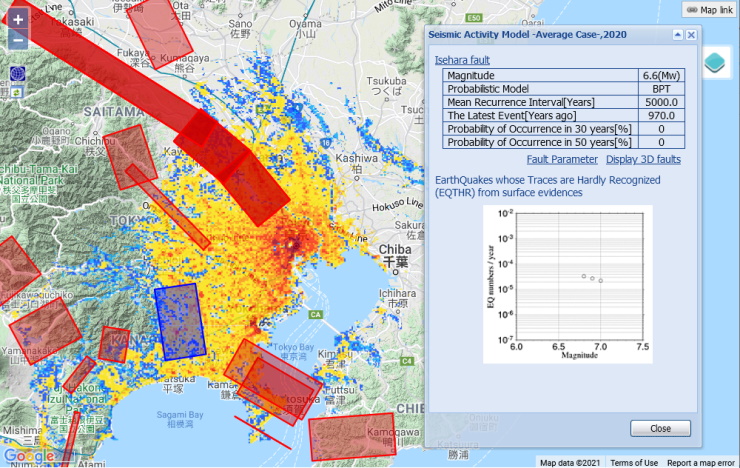Collapse the Seismic Activity Model panel

[677, 34]
